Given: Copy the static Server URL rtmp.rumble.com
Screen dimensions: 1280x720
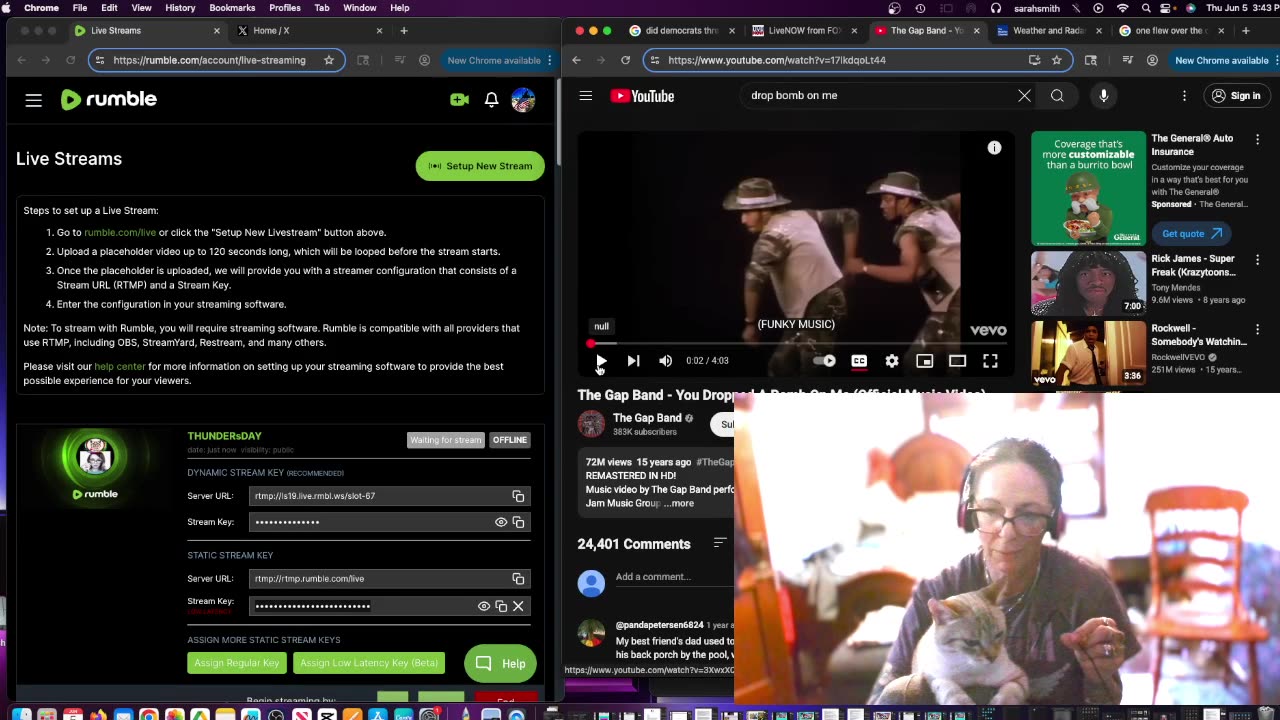Looking at the screenshot, I should 518,579.
